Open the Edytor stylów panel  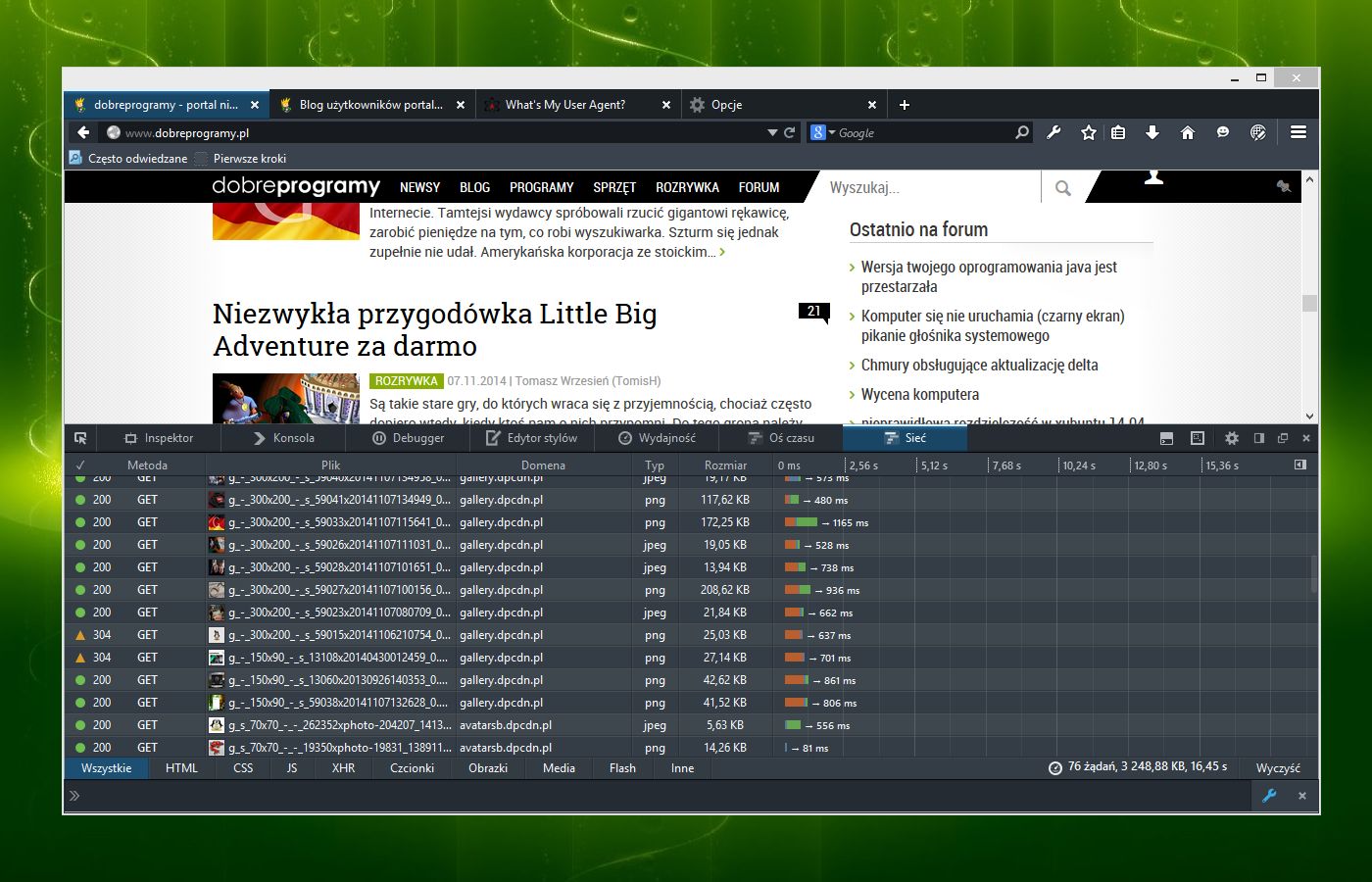(532, 438)
